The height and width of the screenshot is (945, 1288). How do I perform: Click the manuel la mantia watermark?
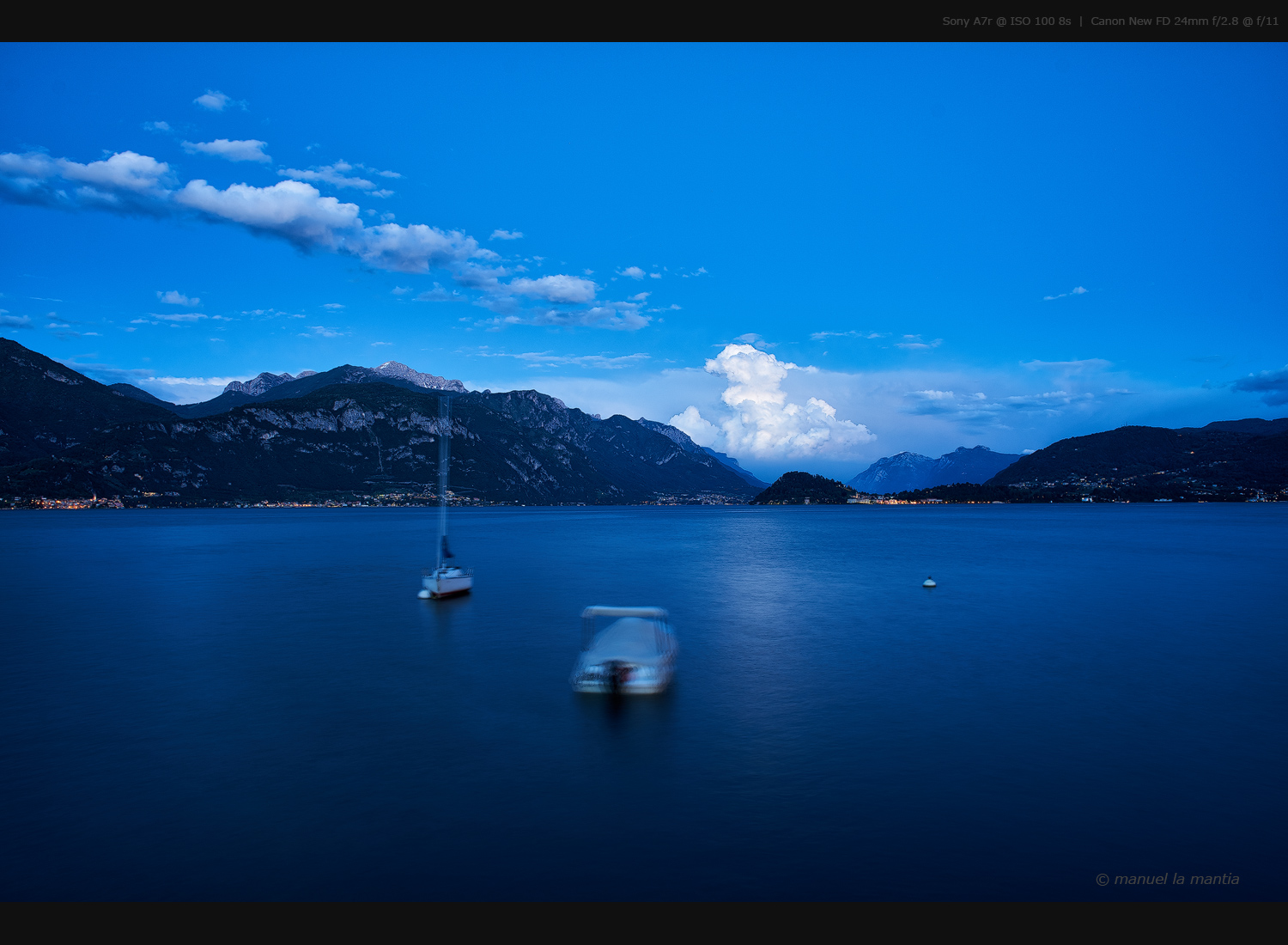point(1176,877)
